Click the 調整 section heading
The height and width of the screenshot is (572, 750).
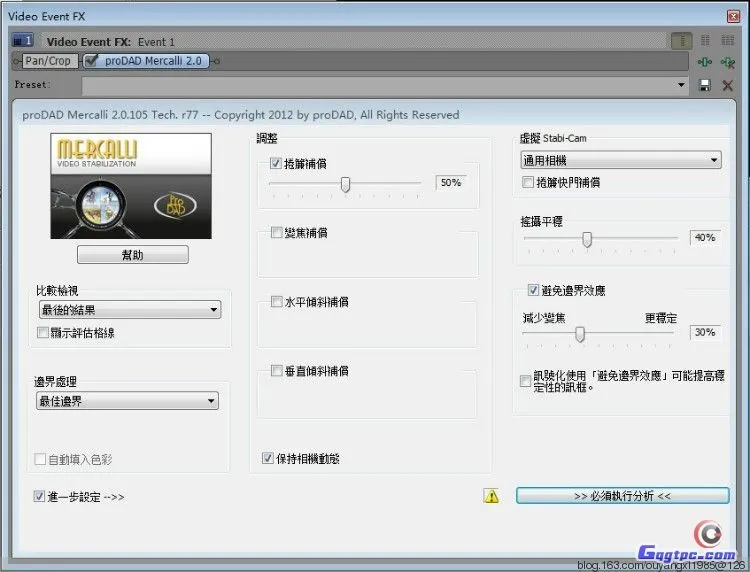coord(267,139)
